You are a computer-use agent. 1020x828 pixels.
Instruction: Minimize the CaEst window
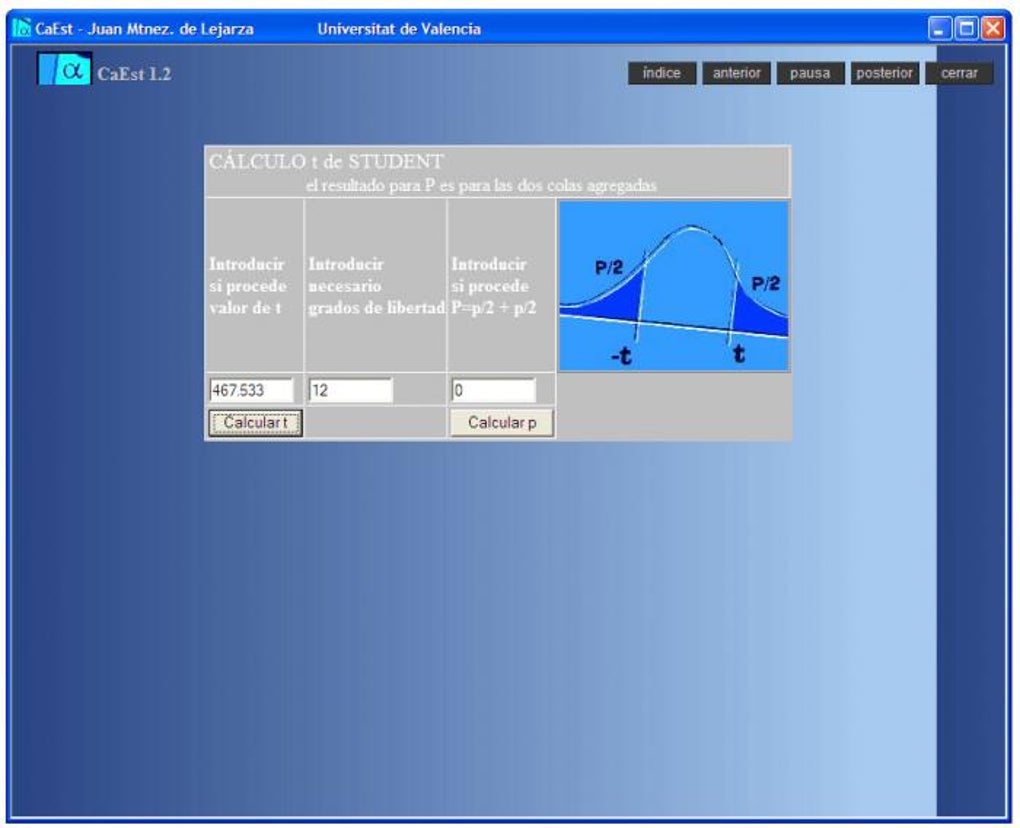point(940,28)
